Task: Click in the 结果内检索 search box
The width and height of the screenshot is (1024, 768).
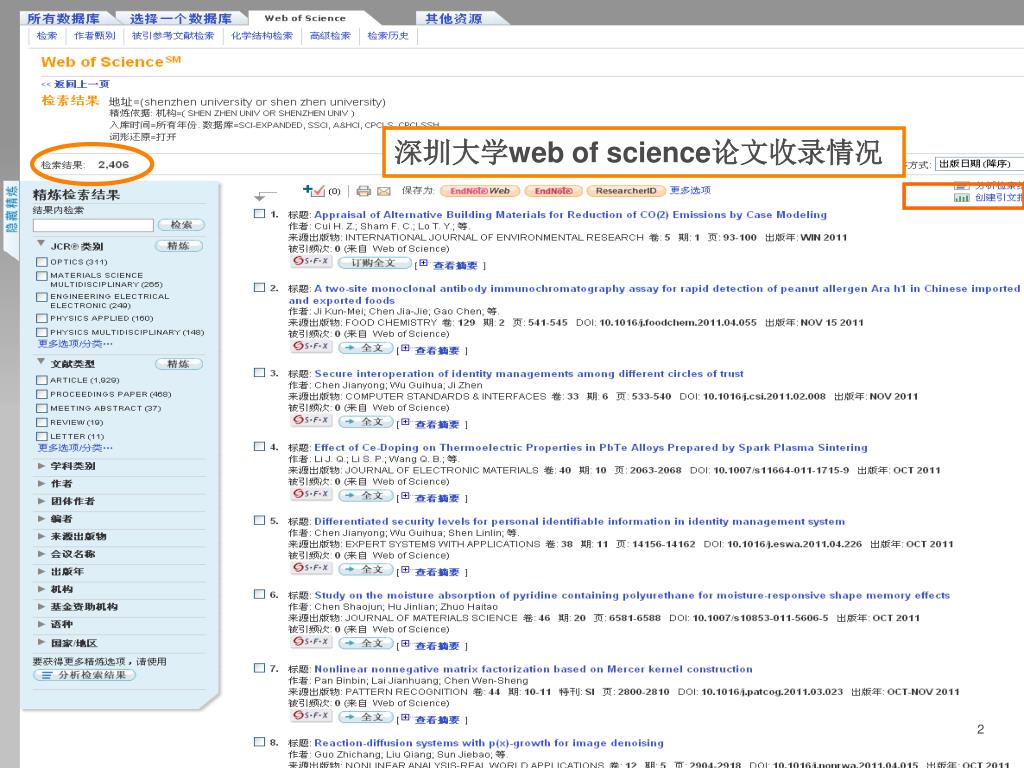Action: point(93,225)
